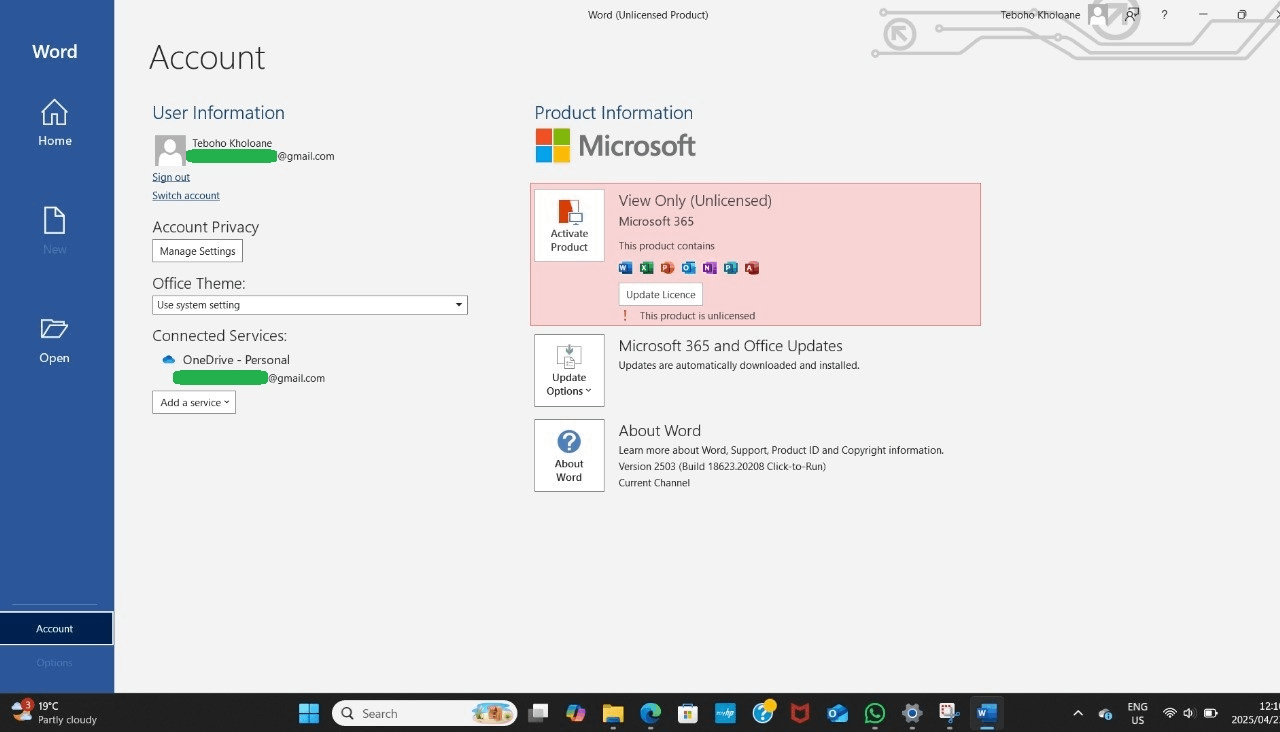
Task: Open McAfee from the taskbar
Action: [799, 713]
